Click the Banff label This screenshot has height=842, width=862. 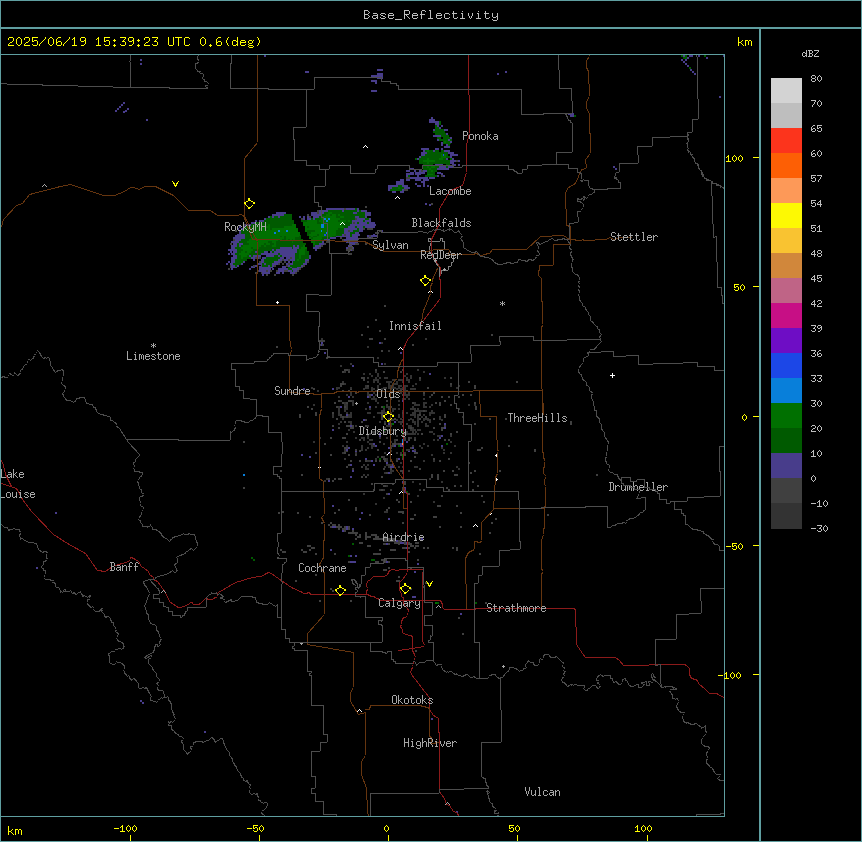click(124, 567)
